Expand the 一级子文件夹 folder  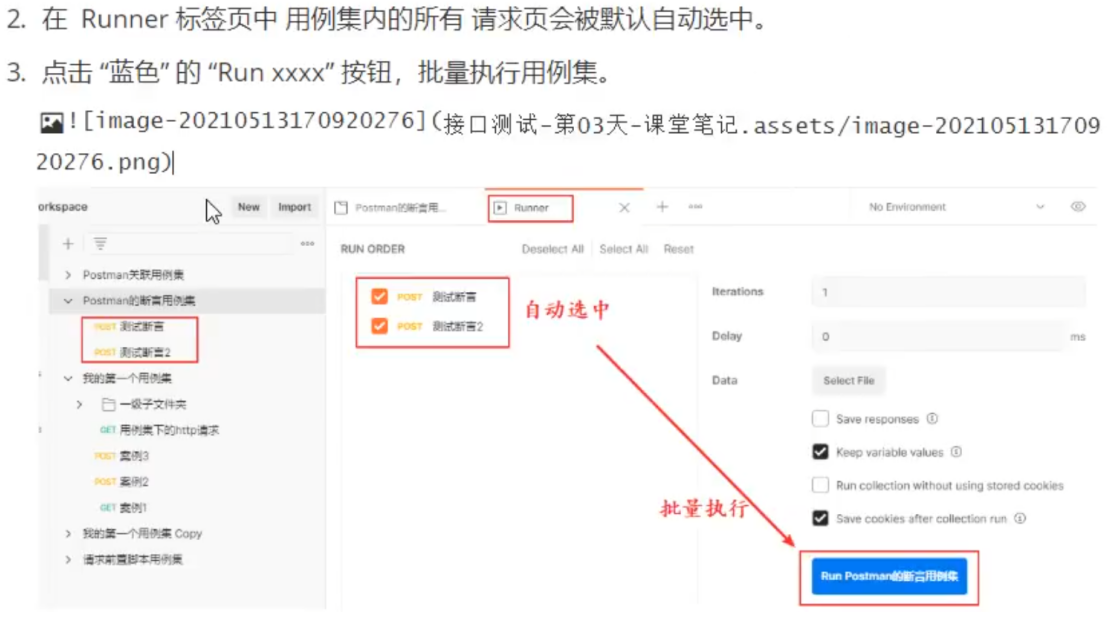click(79, 404)
